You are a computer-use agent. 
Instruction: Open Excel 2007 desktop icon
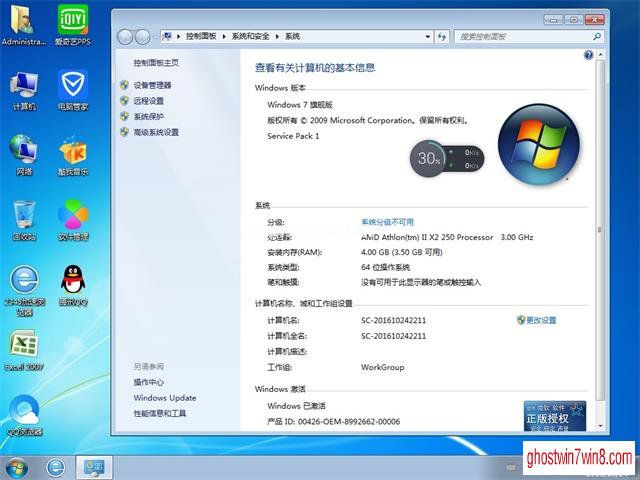pos(24,351)
